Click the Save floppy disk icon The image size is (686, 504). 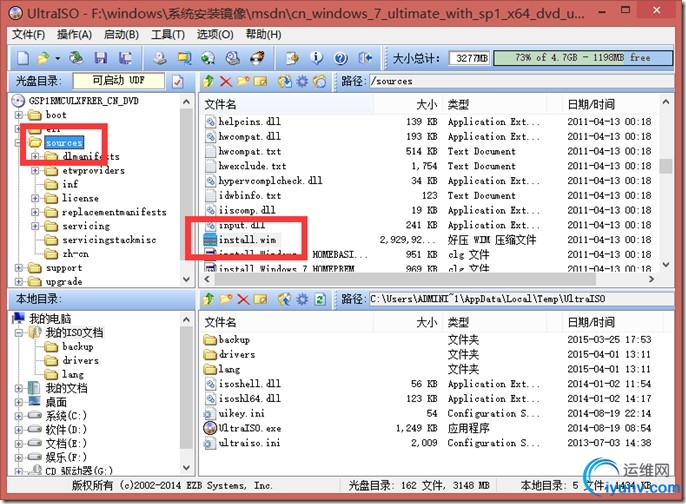tap(101, 58)
